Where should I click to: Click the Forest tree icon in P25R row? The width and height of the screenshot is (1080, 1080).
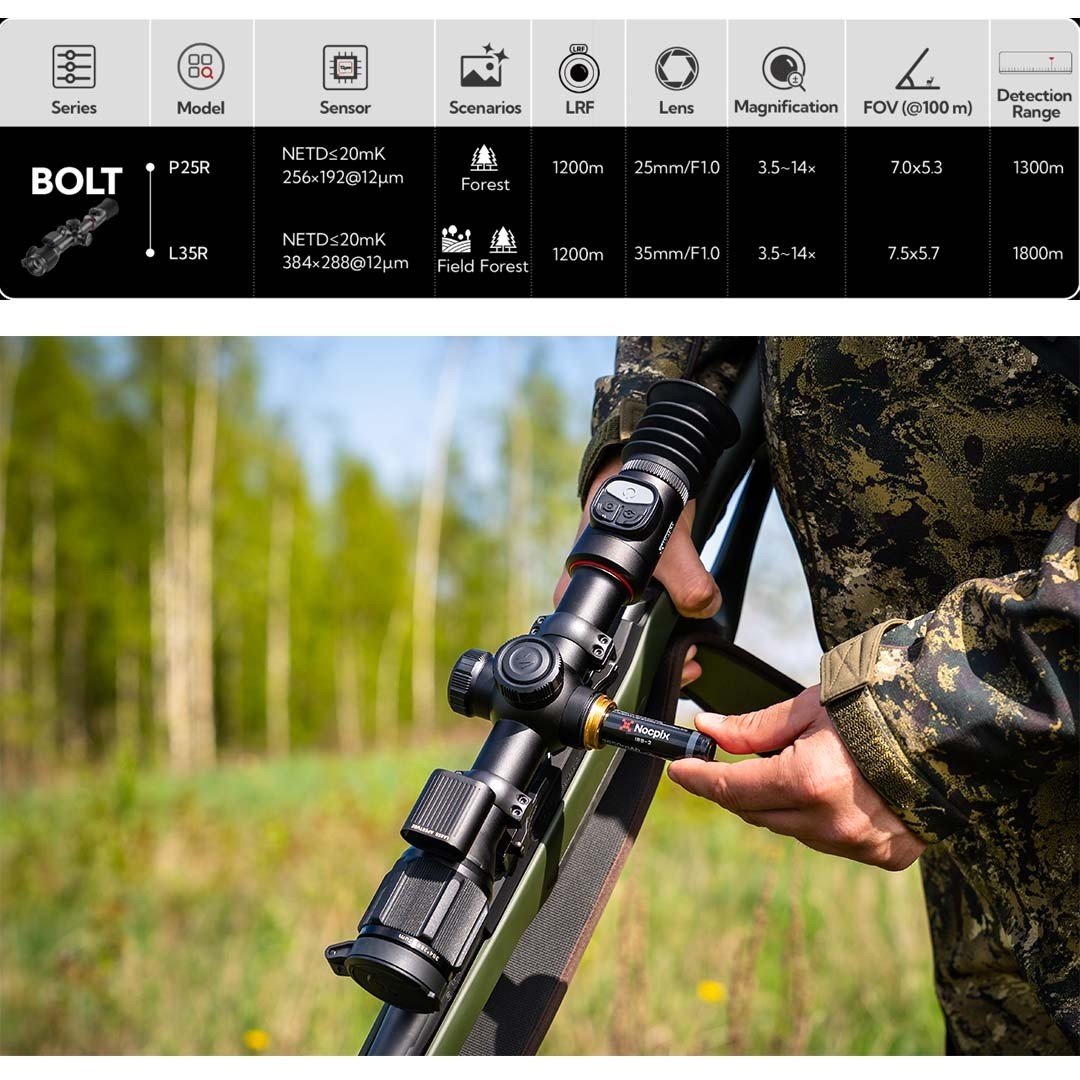pos(484,157)
